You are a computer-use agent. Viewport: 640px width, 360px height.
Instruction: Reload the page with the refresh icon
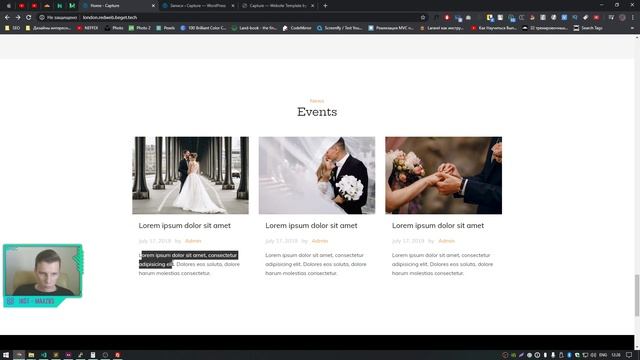pos(29,18)
